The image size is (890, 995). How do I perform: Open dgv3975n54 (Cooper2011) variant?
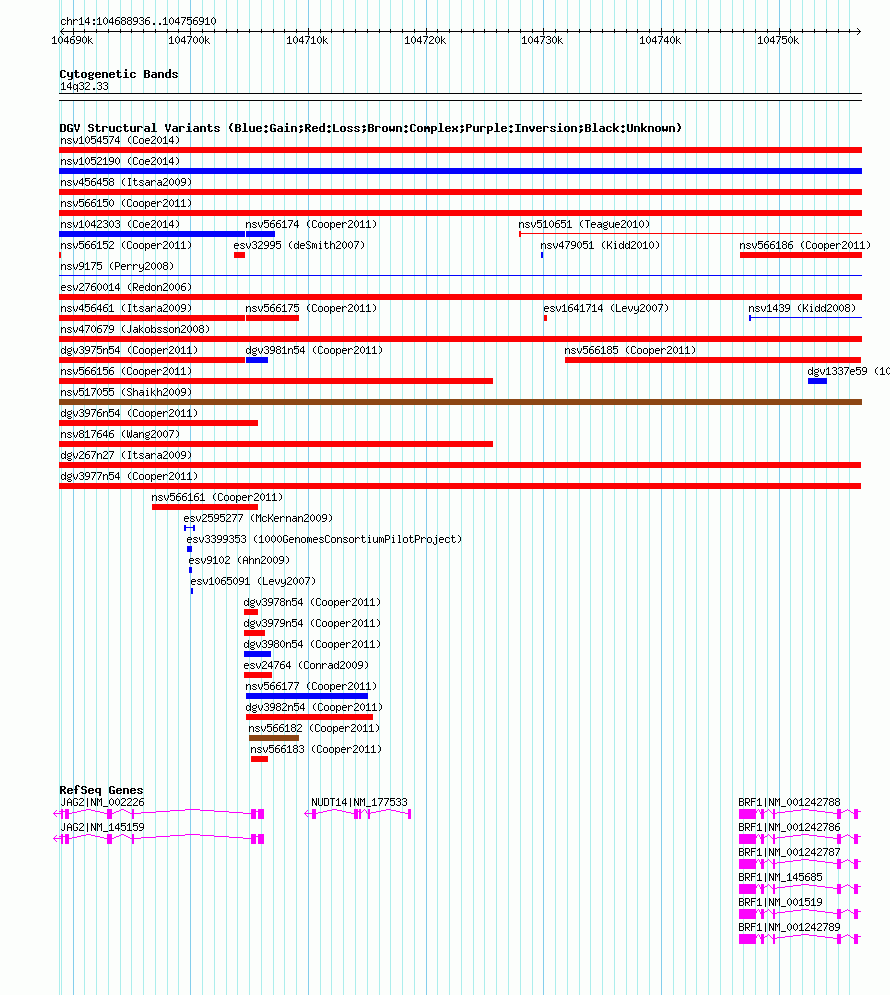129,350
